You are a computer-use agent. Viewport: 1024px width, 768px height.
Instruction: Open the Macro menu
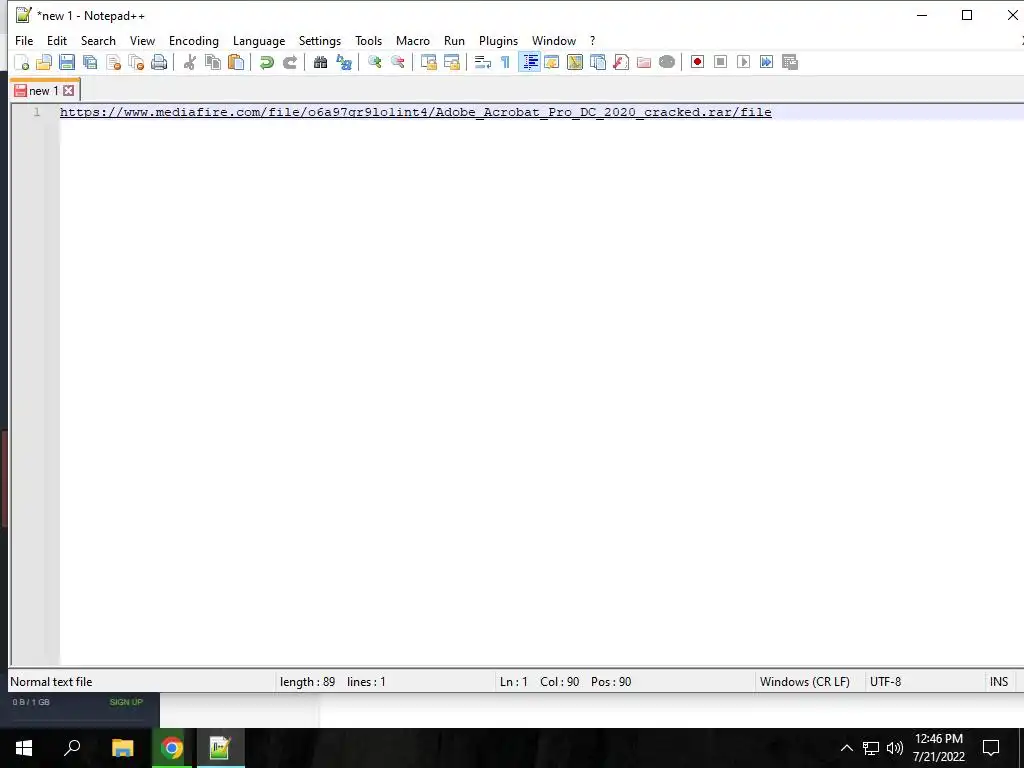413,40
